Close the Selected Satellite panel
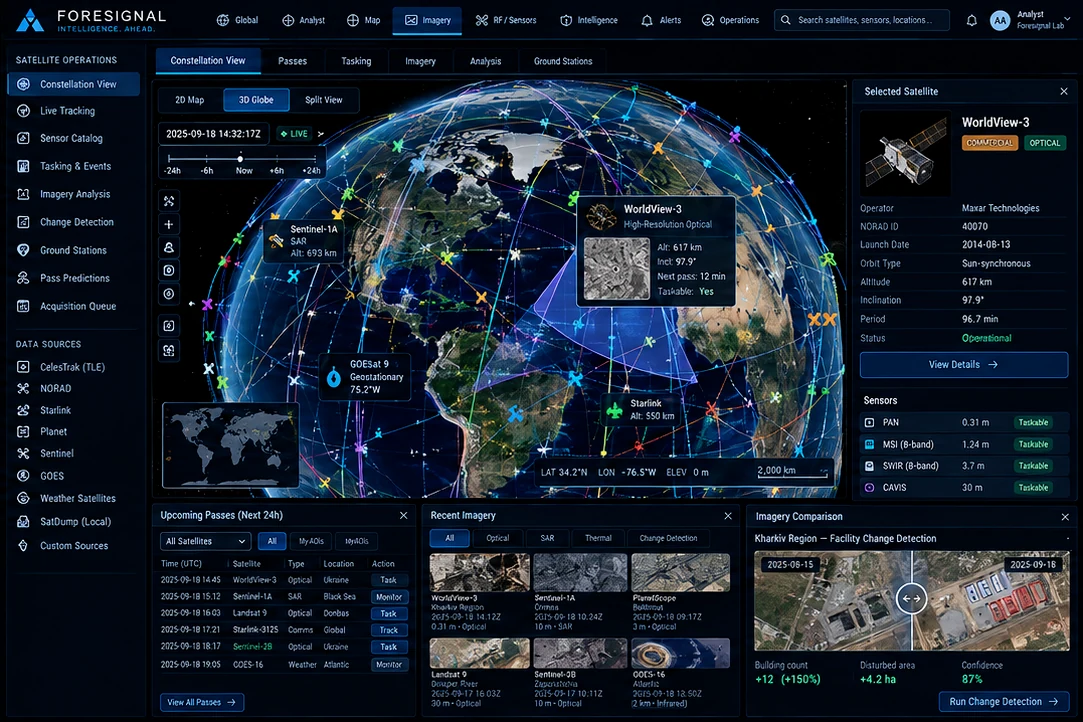The height and width of the screenshot is (722, 1083). (1064, 91)
